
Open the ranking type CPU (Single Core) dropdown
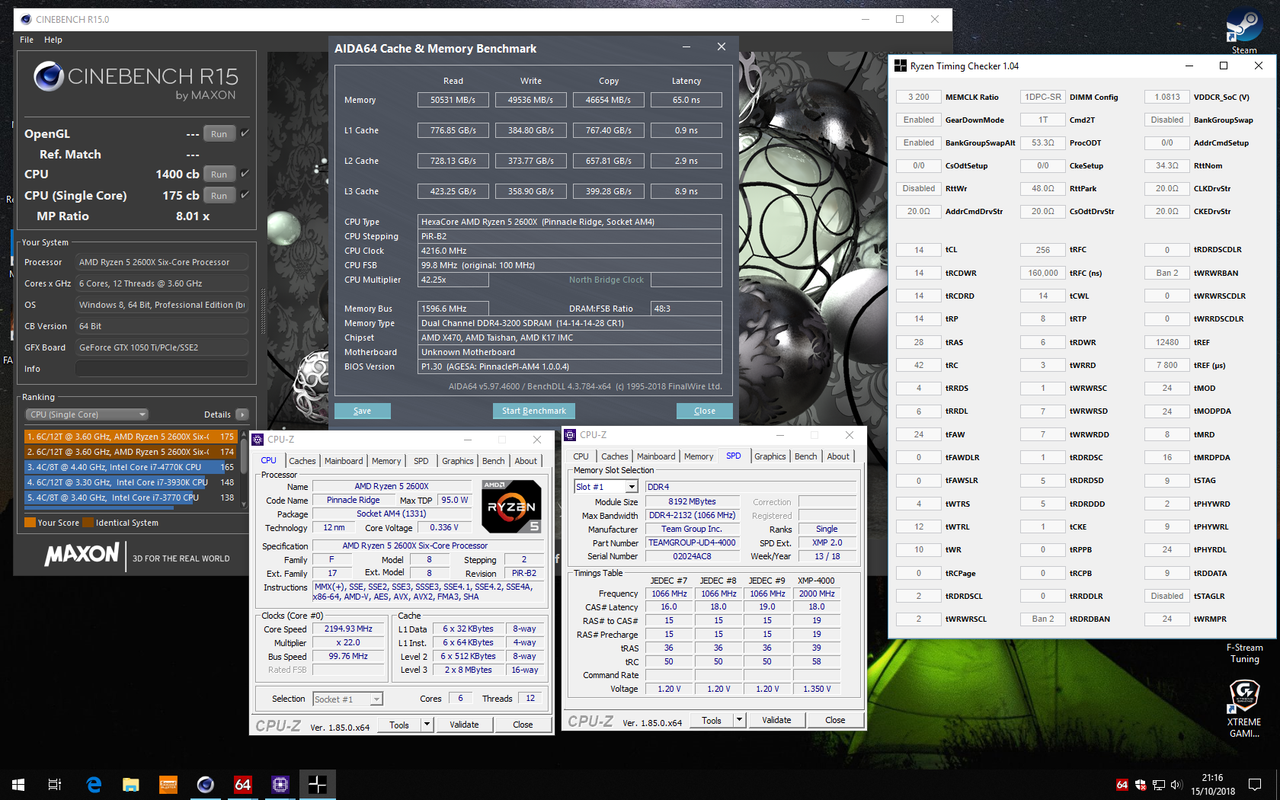[x=87, y=414]
